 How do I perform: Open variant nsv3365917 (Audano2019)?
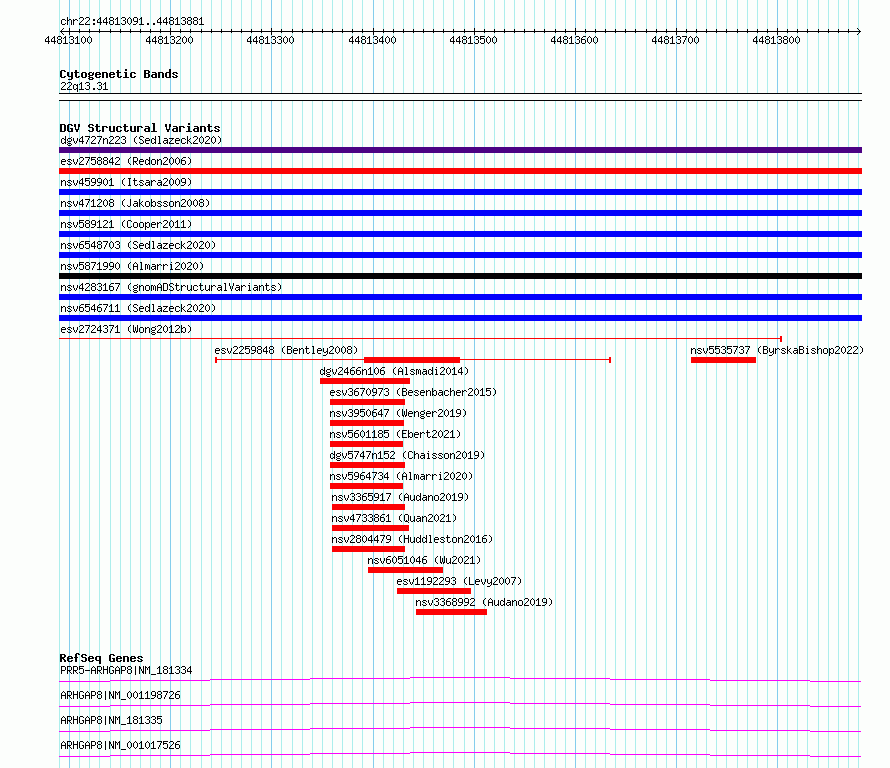[400, 497]
